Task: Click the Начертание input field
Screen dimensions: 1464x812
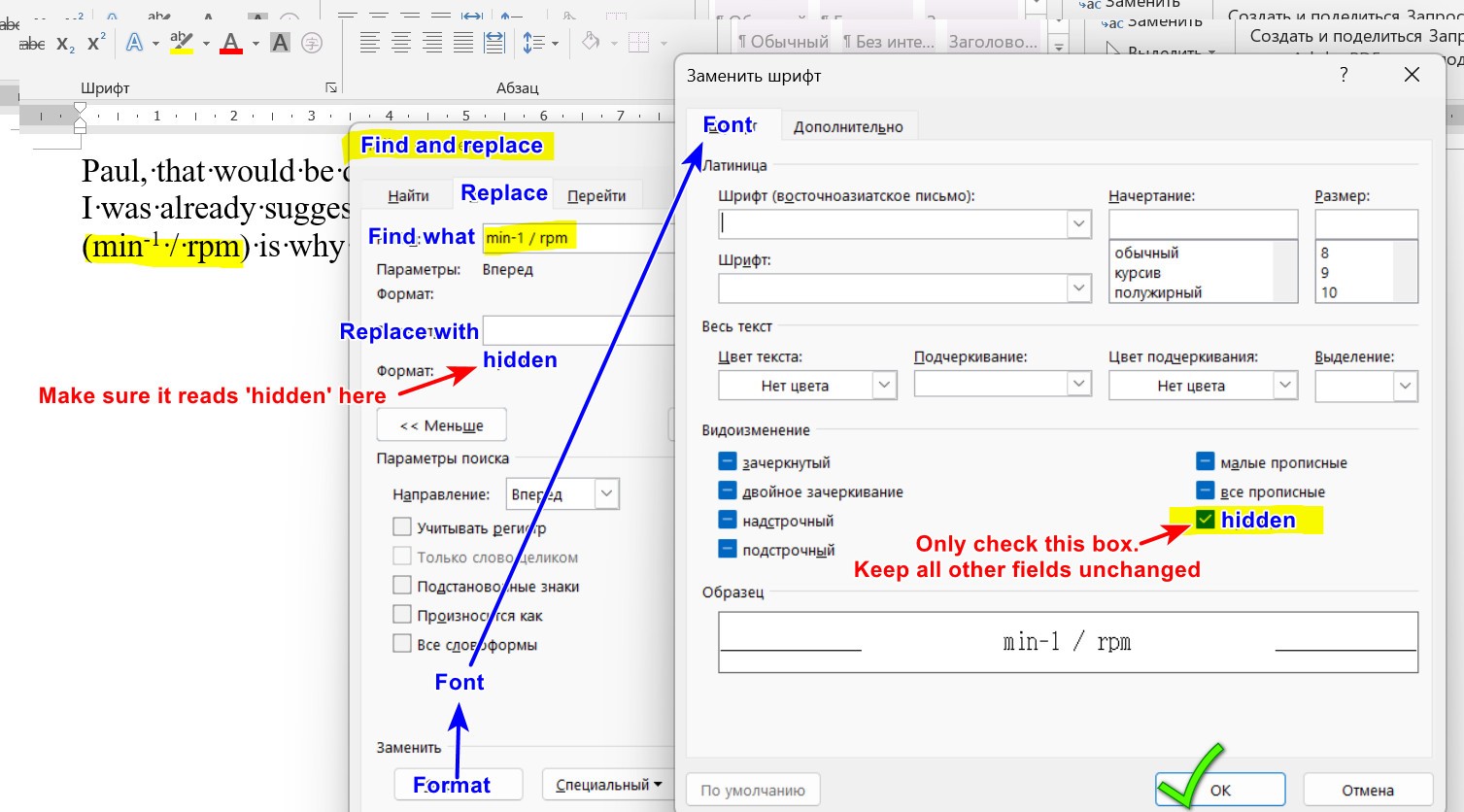Action: [1203, 224]
